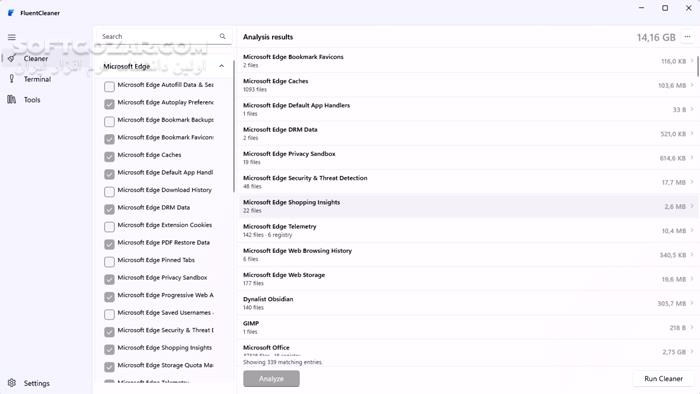Screen dimensions: 700x394
Task: Go to the Tools page
Action: [x=32, y=100]
